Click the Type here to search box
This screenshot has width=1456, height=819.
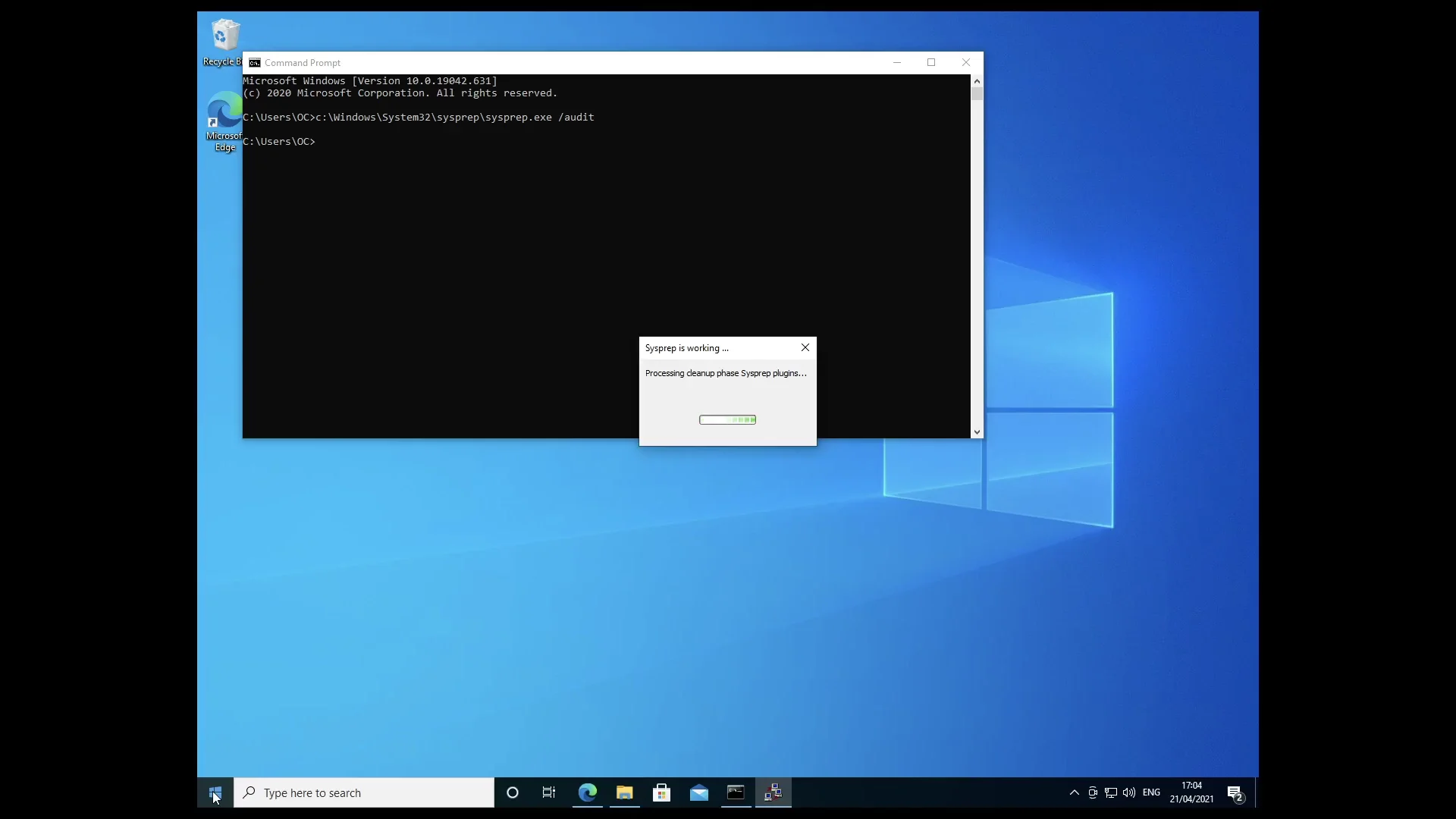coord(364,792)
